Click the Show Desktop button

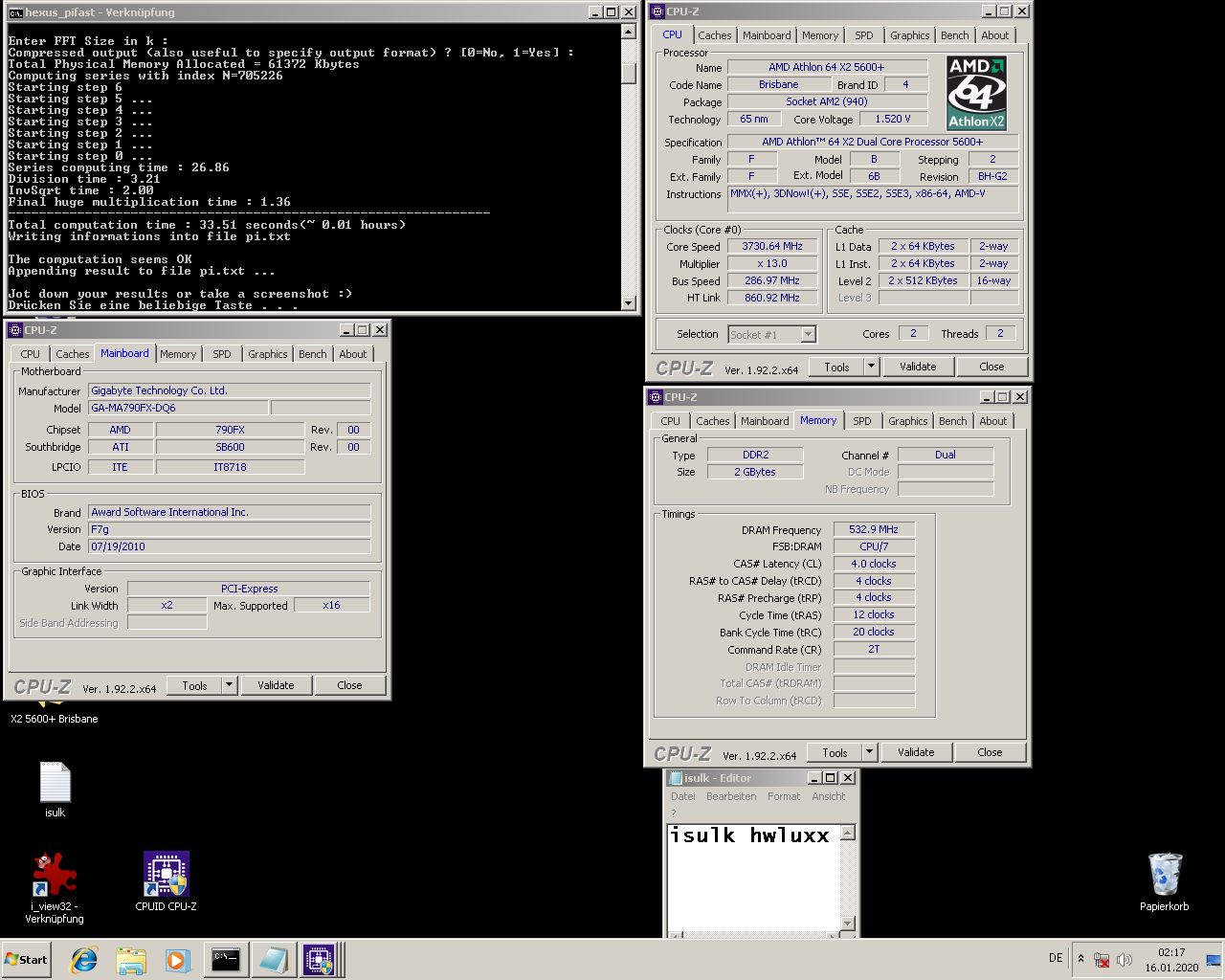(1214, 960)
